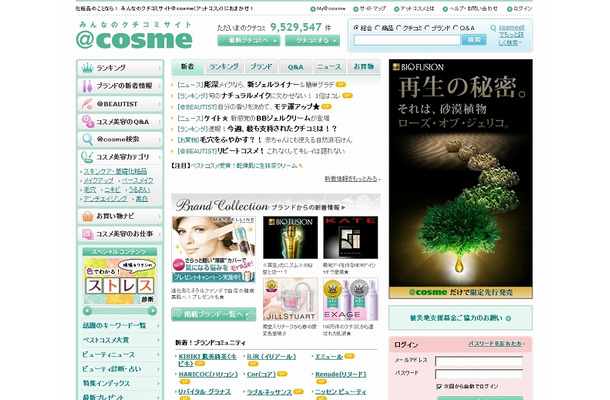Expand 話題のキーワード一覧 sidebar item
The width and height of the screenshot is (610, 400).
point(121,326)
